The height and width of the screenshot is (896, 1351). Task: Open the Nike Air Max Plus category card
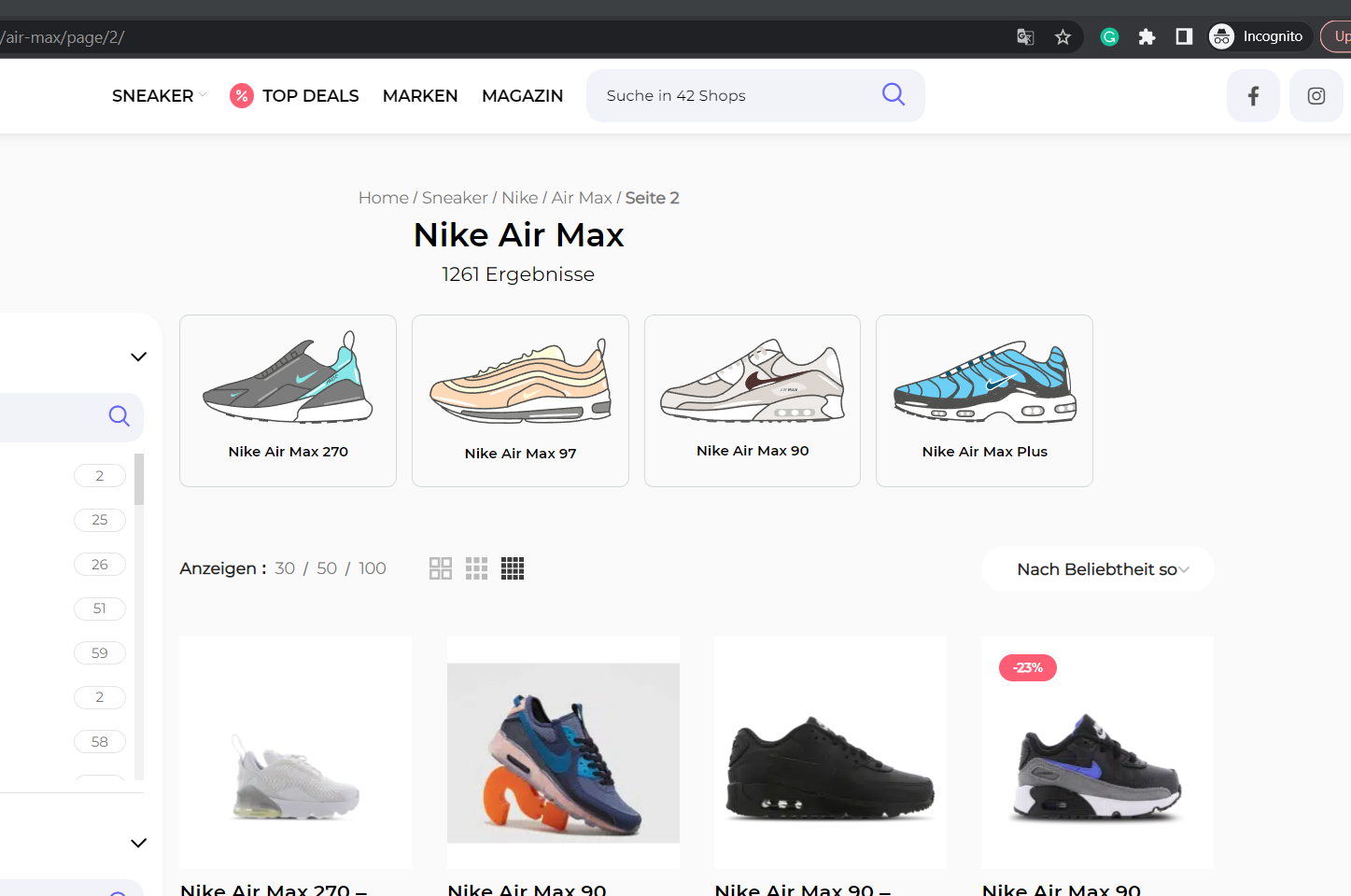[984, 400]
